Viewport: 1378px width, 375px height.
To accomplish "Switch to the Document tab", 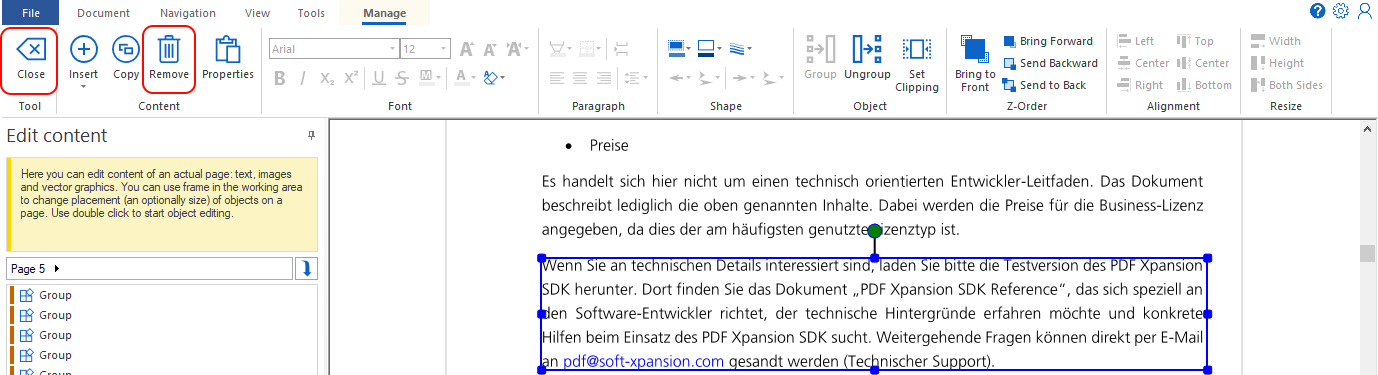I will click(103, 13).
